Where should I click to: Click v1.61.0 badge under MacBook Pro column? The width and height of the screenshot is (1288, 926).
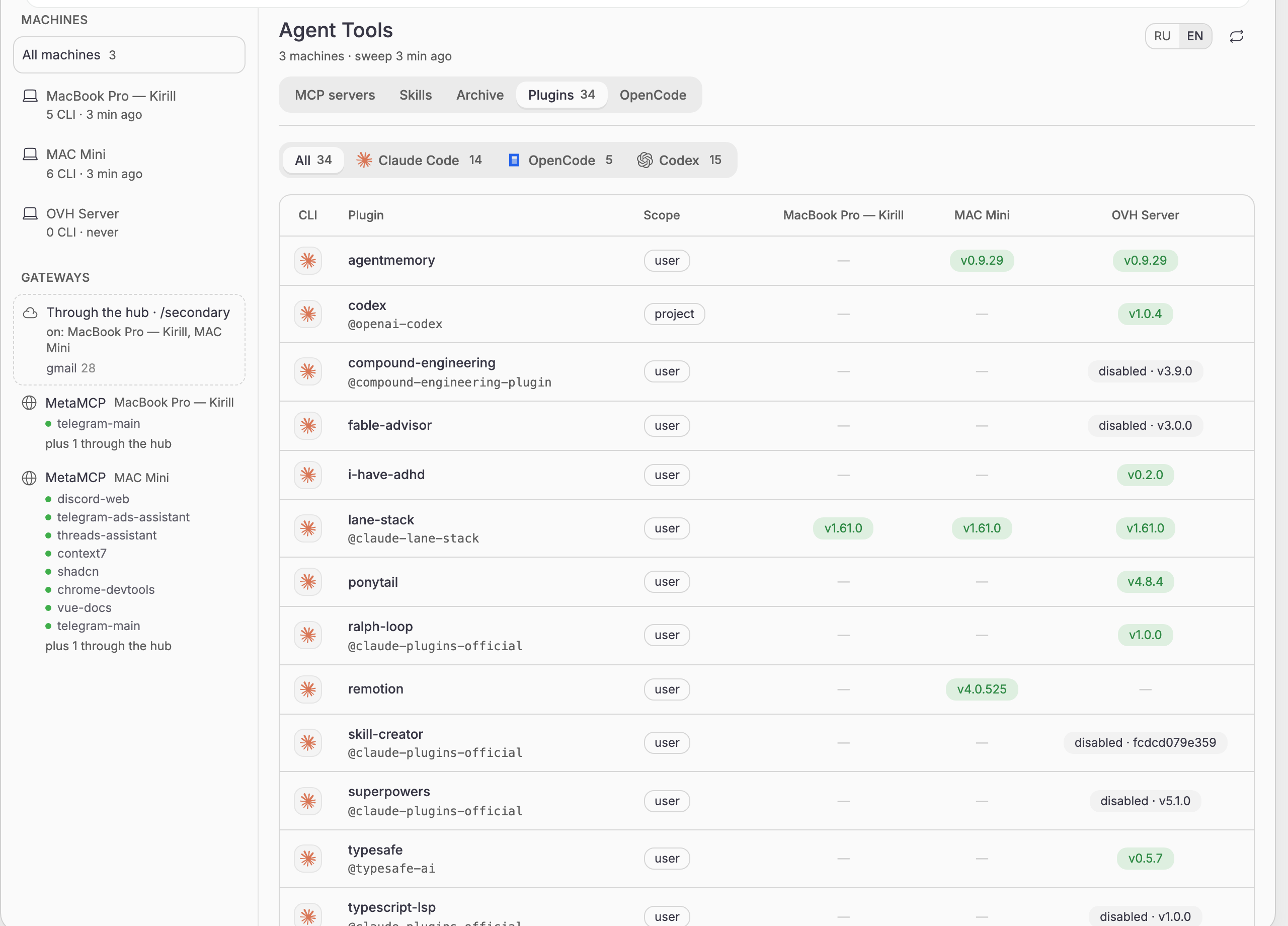[843, 528]
